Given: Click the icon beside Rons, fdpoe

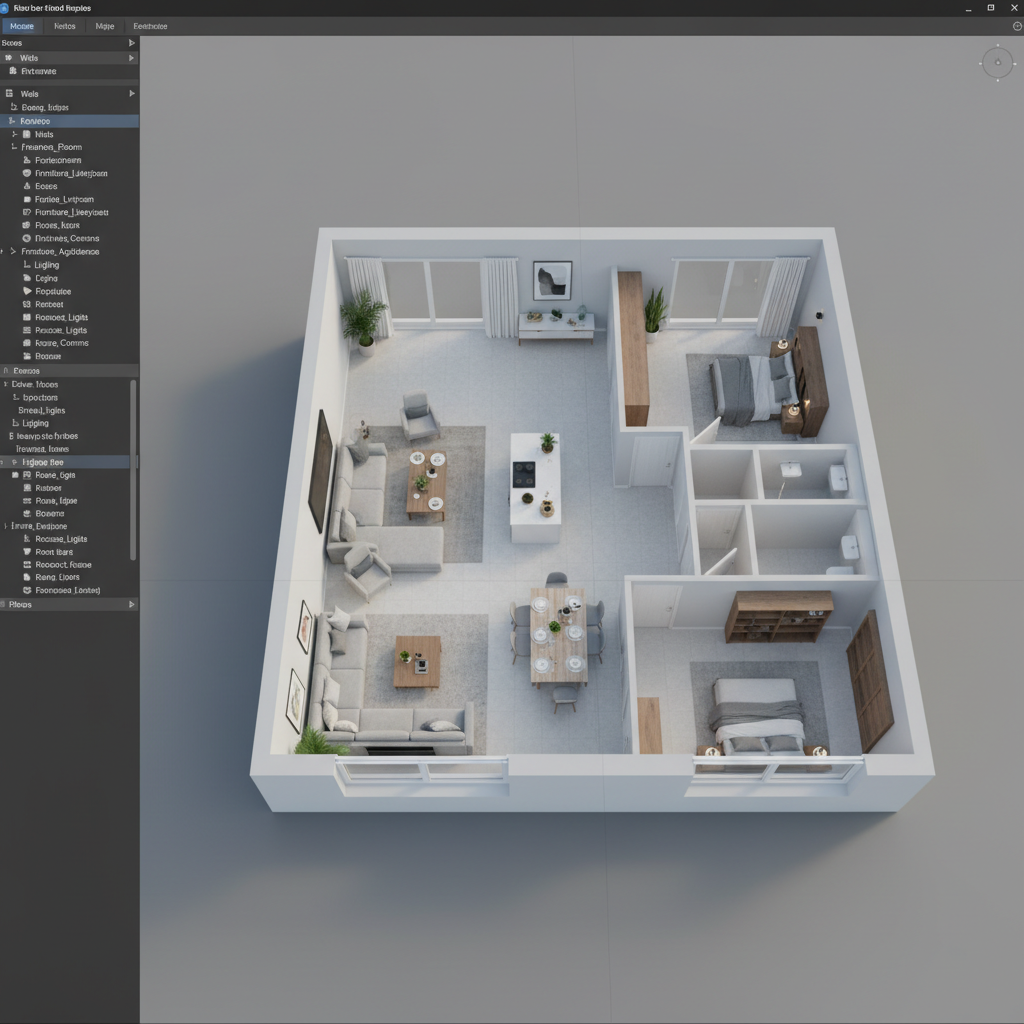Looking at the screenshot, I should pyautogui.click(x=27, y=501).
